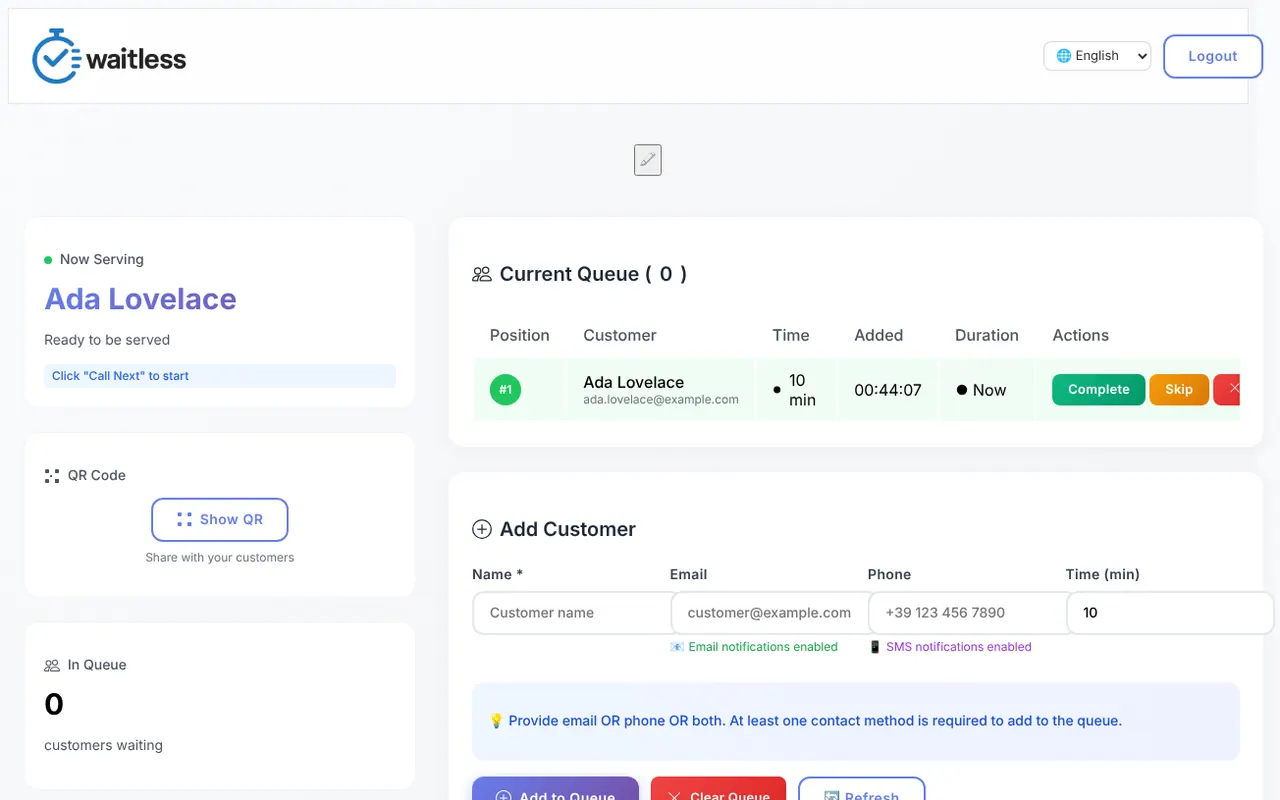Click the Added column header
This screenshot has height=800, width=1280.
click(879, 335)
